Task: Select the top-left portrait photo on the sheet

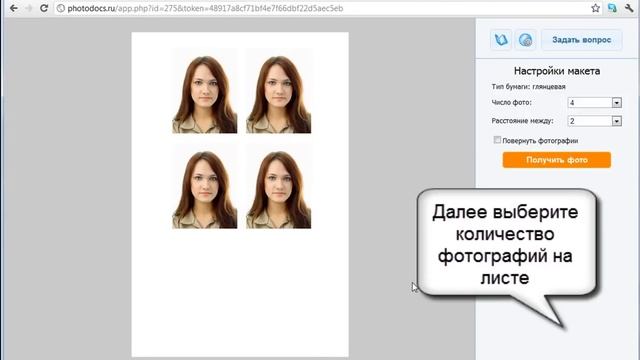Action: [204, 91]
